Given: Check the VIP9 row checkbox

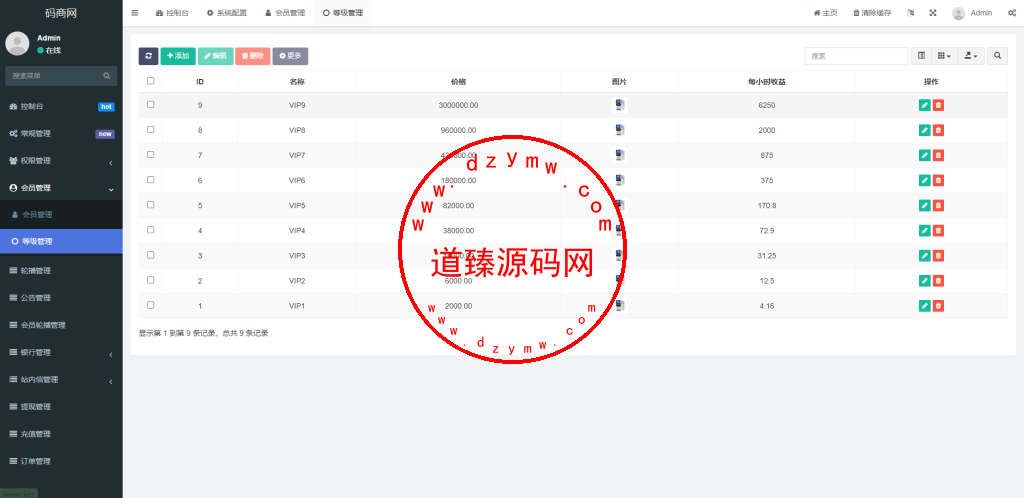Looking at the screenshot, I should pos(151,104).
